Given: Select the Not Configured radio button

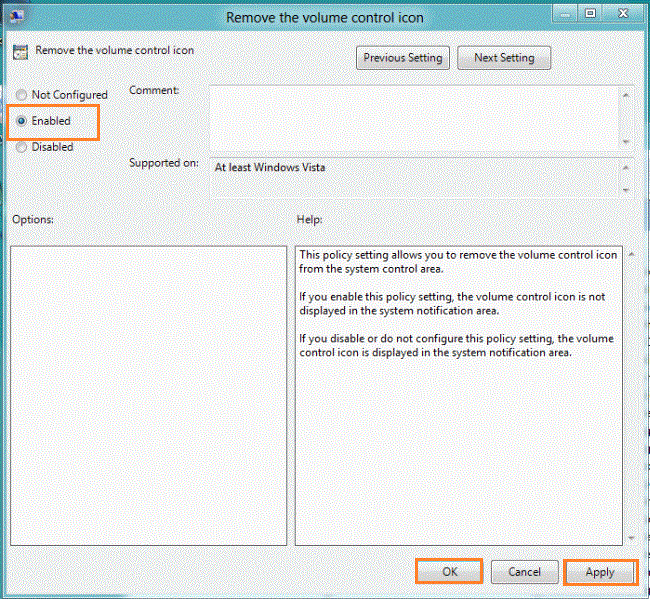Looking at the screenshot, I should 21,95.
